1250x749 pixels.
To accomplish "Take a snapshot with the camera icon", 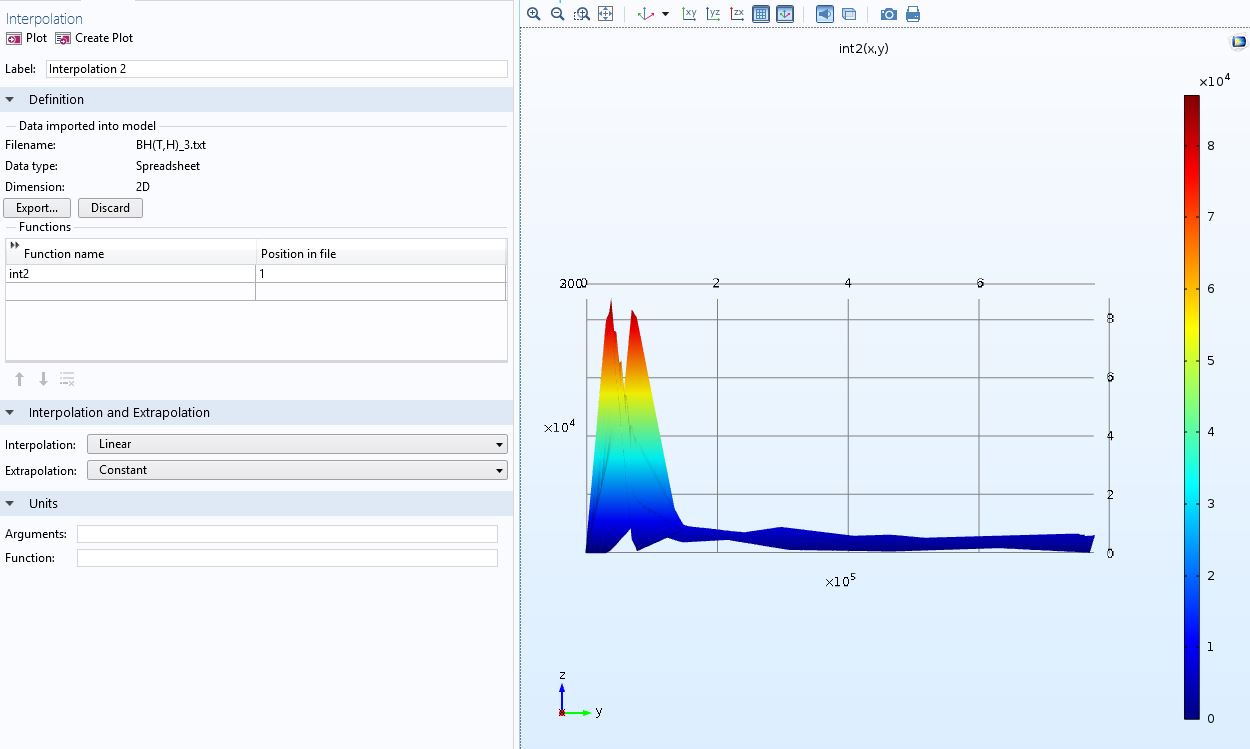I will coord(888,14).
